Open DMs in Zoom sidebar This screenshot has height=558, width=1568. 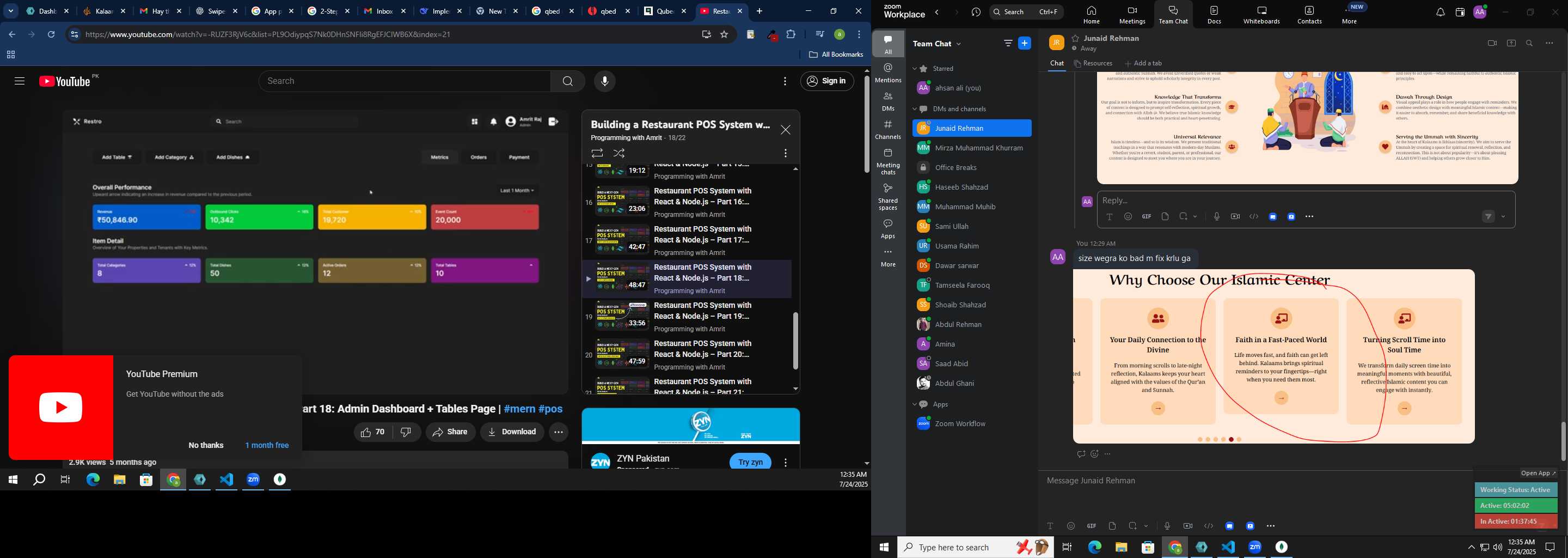pyautogui.click(x=888, y=101)
